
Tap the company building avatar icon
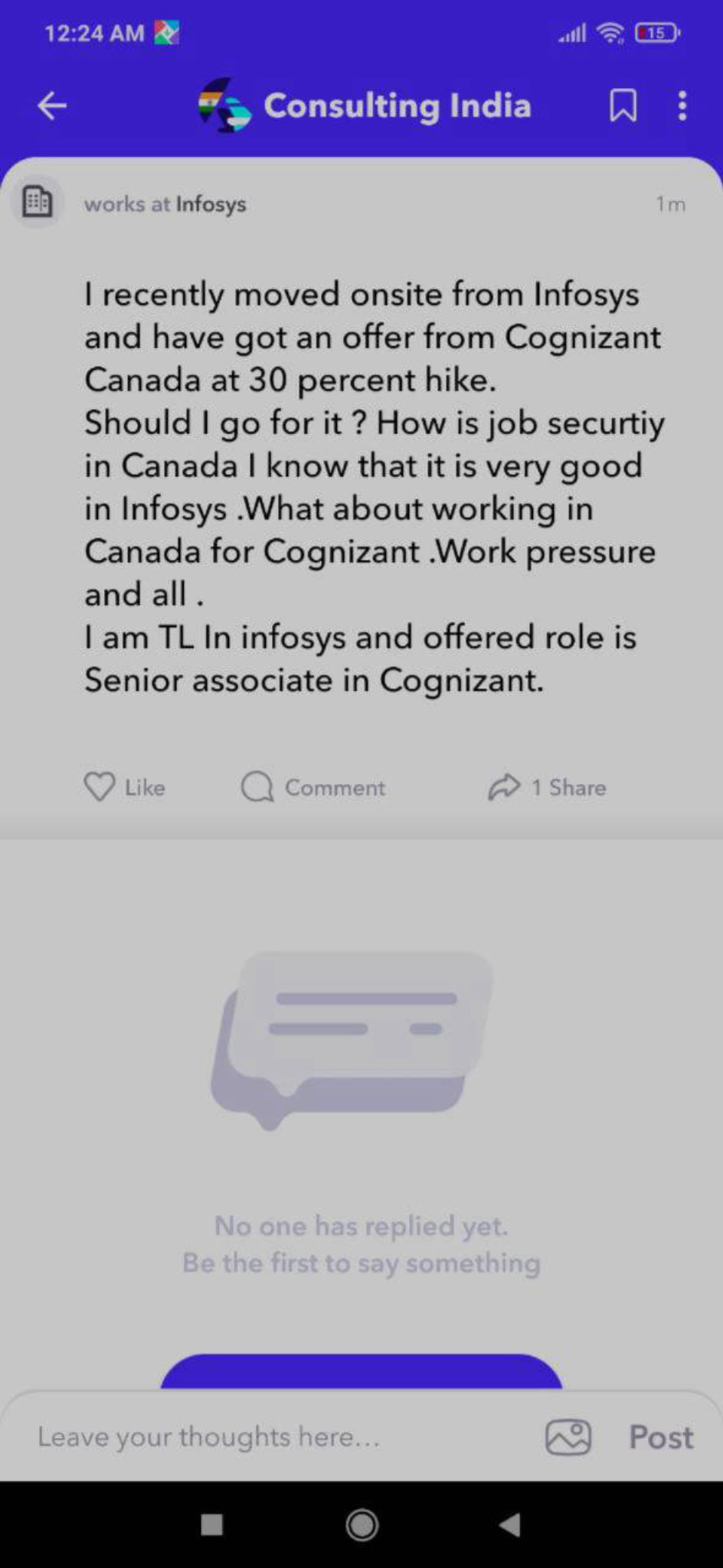[x=37, y=203]
